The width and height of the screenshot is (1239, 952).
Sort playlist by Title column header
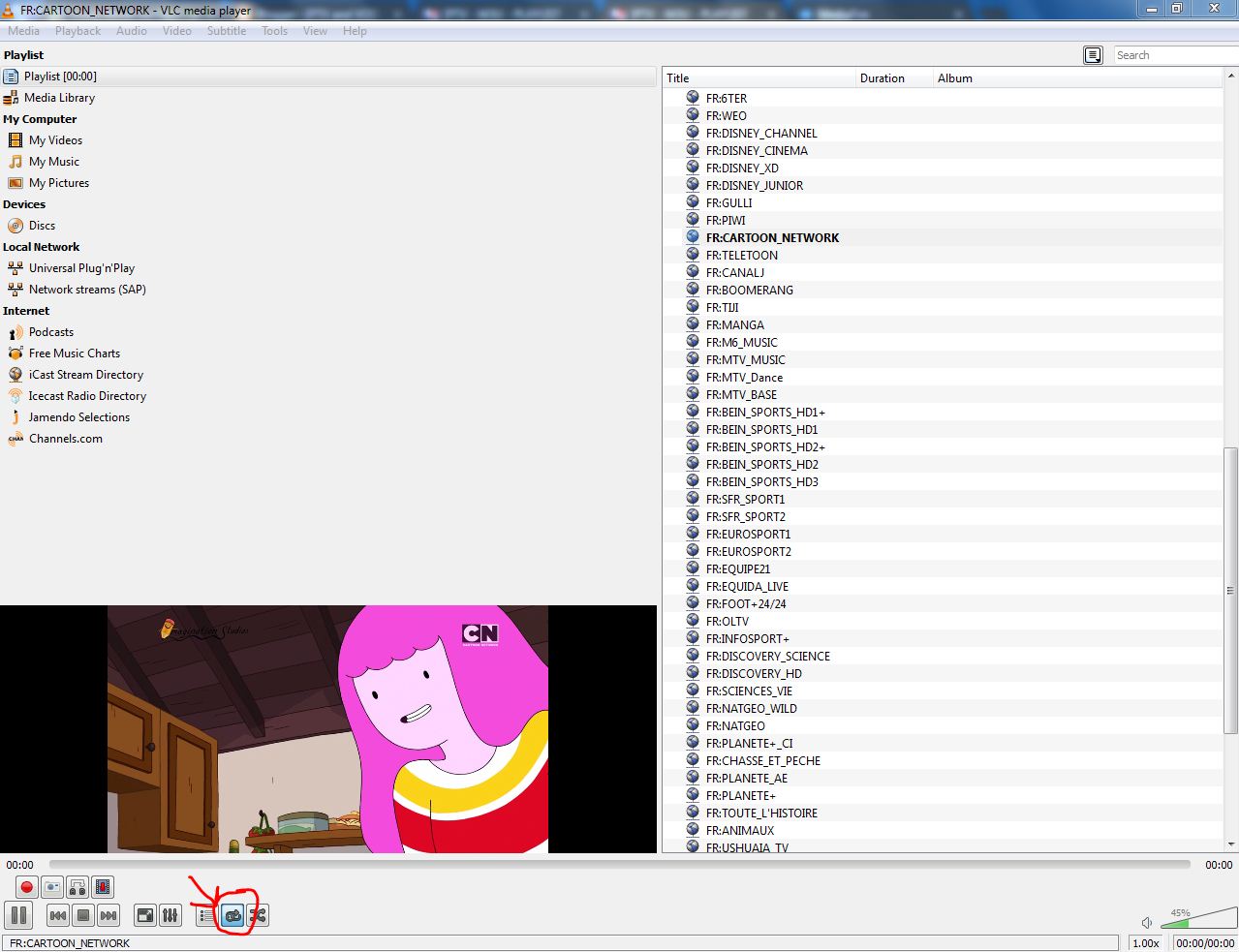[759, 78]
